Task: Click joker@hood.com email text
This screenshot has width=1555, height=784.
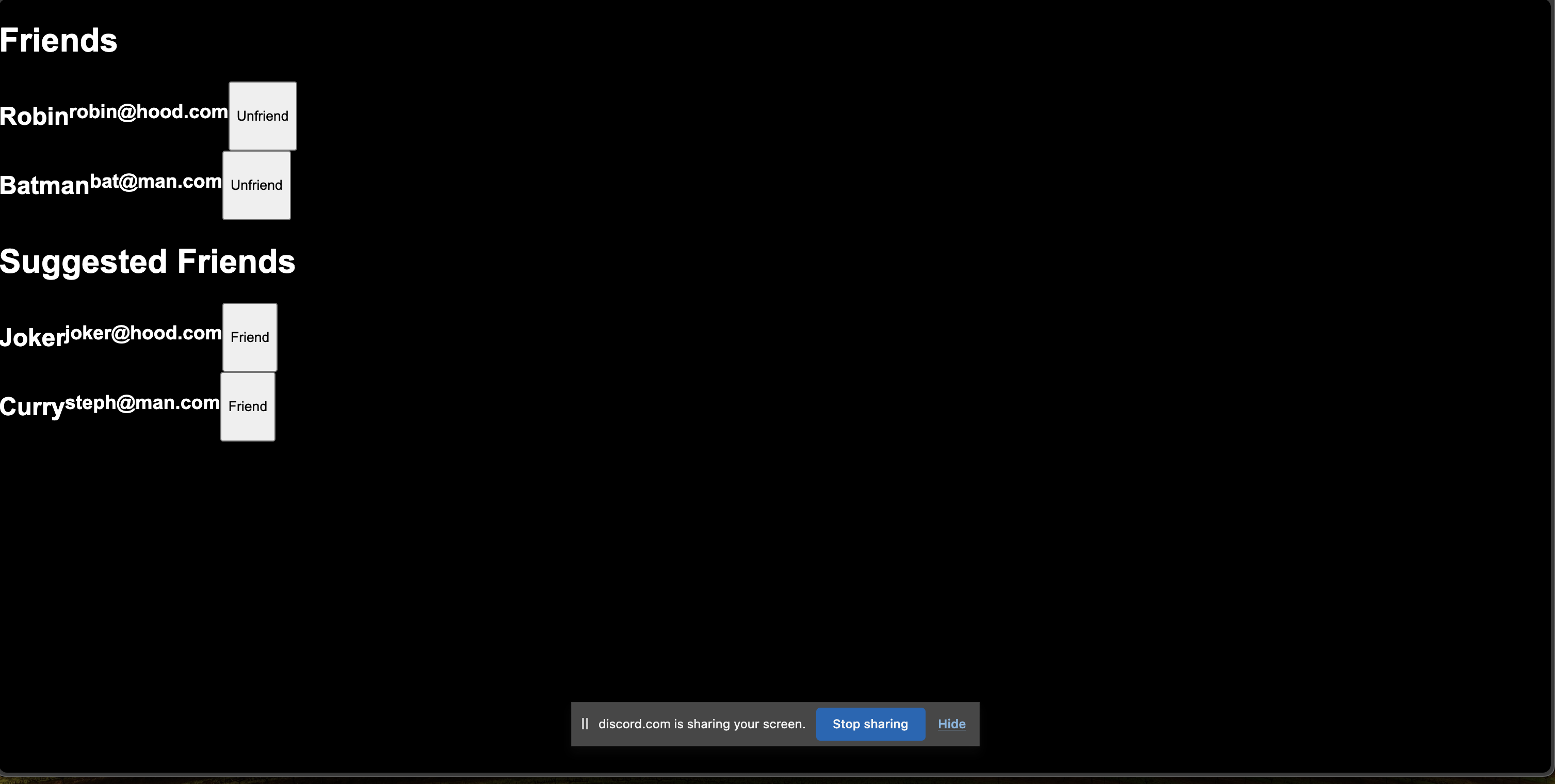Action: pyautogui.click(x=143, y=333)
